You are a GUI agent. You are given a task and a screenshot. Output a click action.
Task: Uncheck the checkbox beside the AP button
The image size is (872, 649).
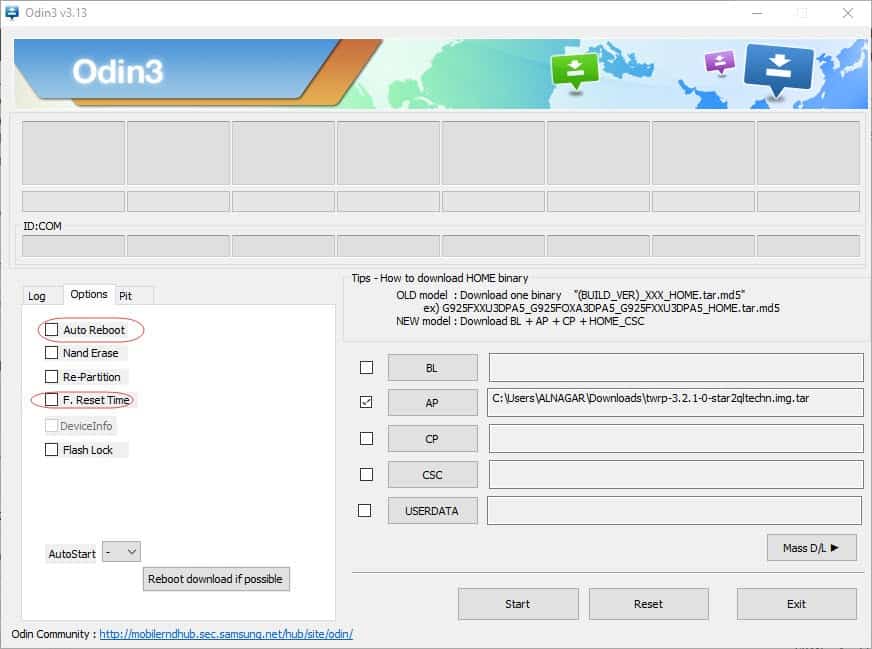366,402
